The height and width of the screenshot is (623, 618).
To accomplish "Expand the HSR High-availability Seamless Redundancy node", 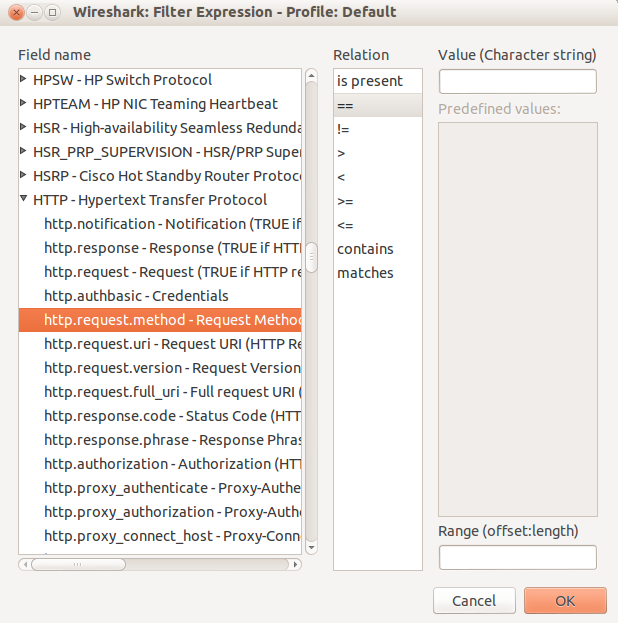I will [23, 127].
